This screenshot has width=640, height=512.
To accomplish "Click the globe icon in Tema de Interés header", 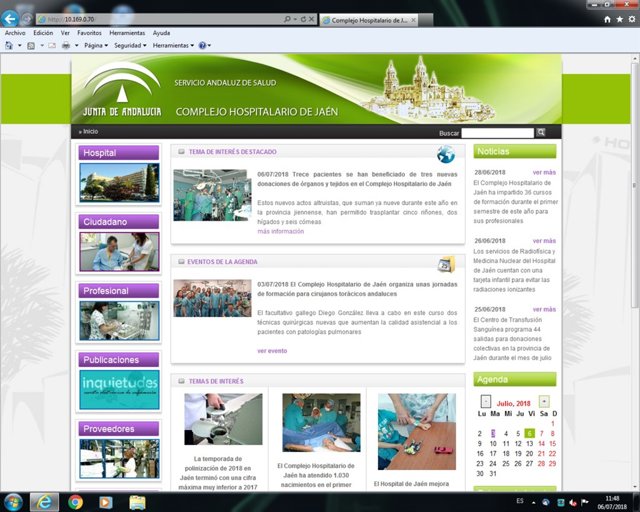I will (445, 153).
